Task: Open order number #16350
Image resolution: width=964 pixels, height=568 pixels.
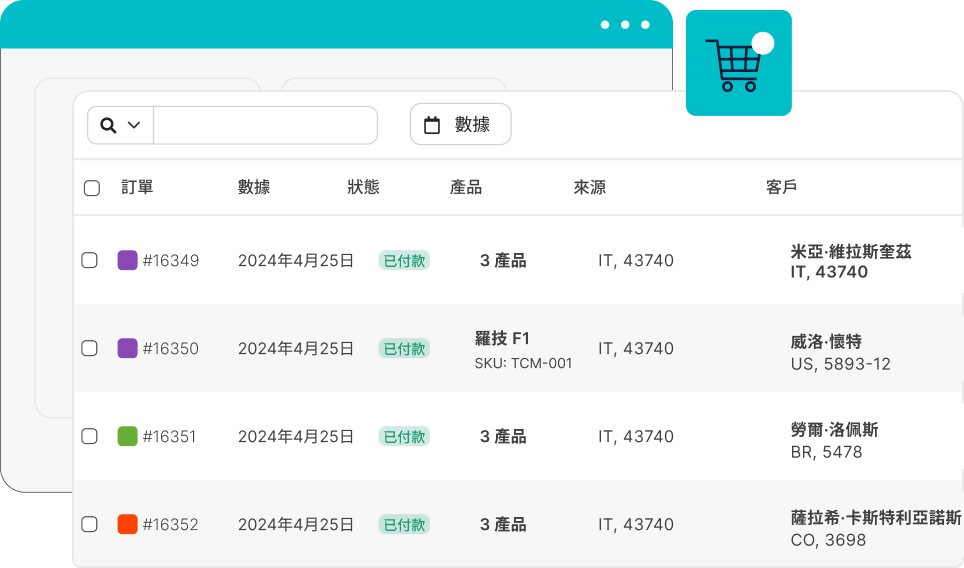Action: 171,349
